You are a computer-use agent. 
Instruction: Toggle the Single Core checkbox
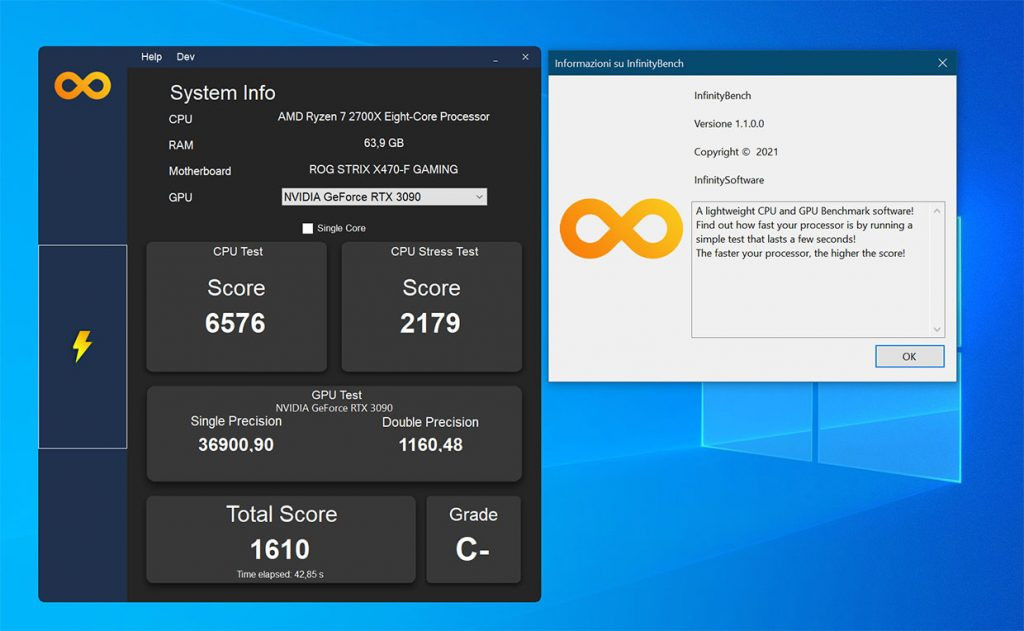coord(308,228)
